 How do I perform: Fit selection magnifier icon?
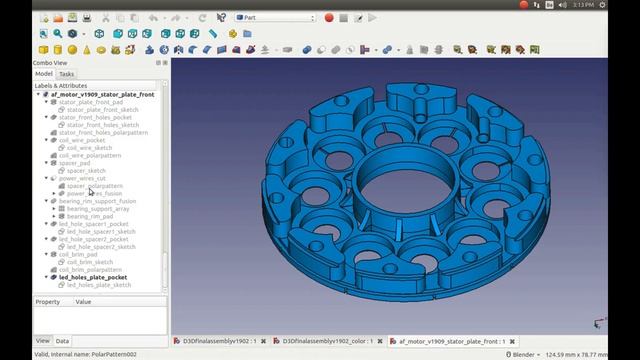click(x=58, y=34)
